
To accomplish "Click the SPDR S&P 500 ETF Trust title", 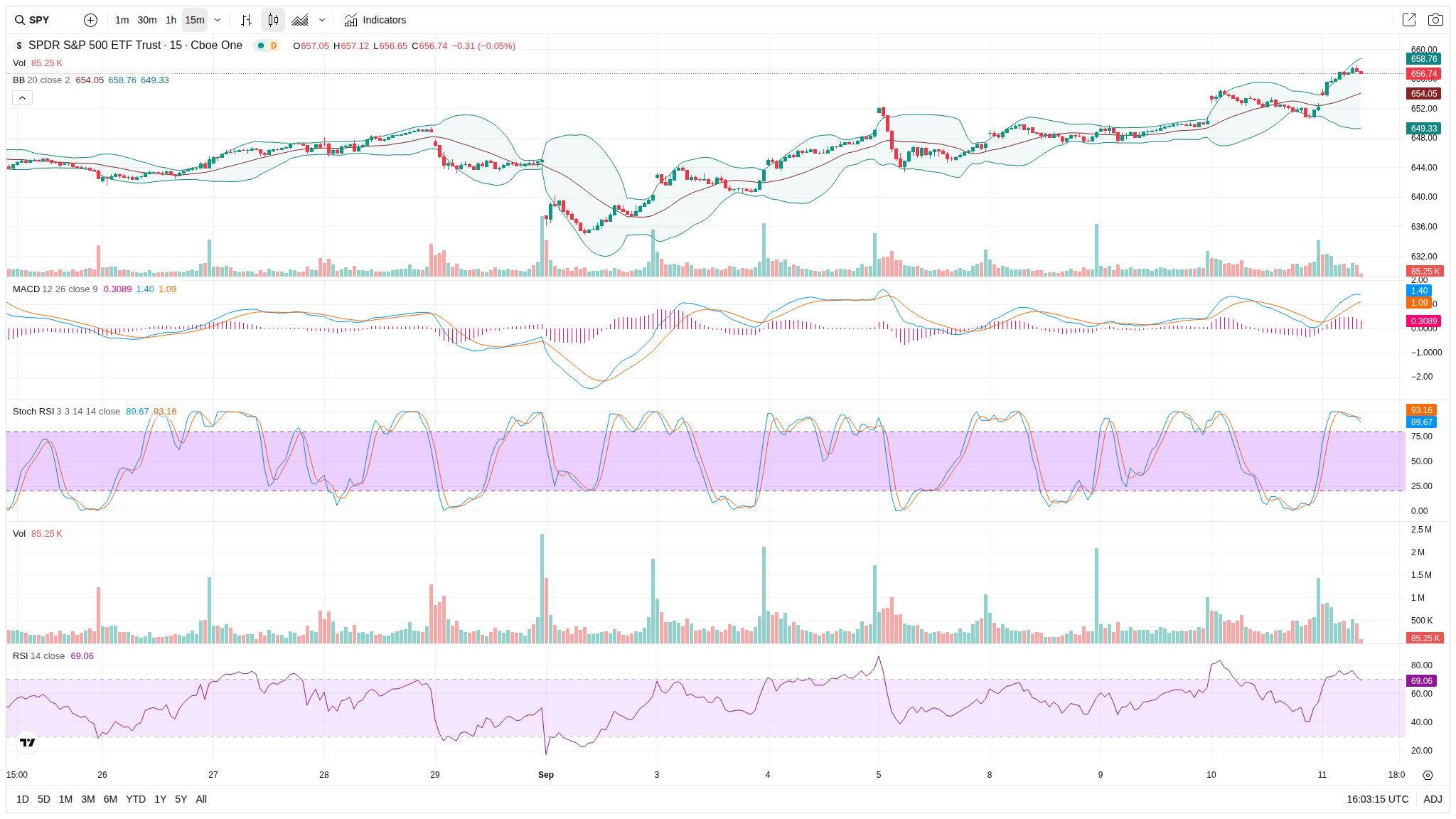I will pos(135,45).
